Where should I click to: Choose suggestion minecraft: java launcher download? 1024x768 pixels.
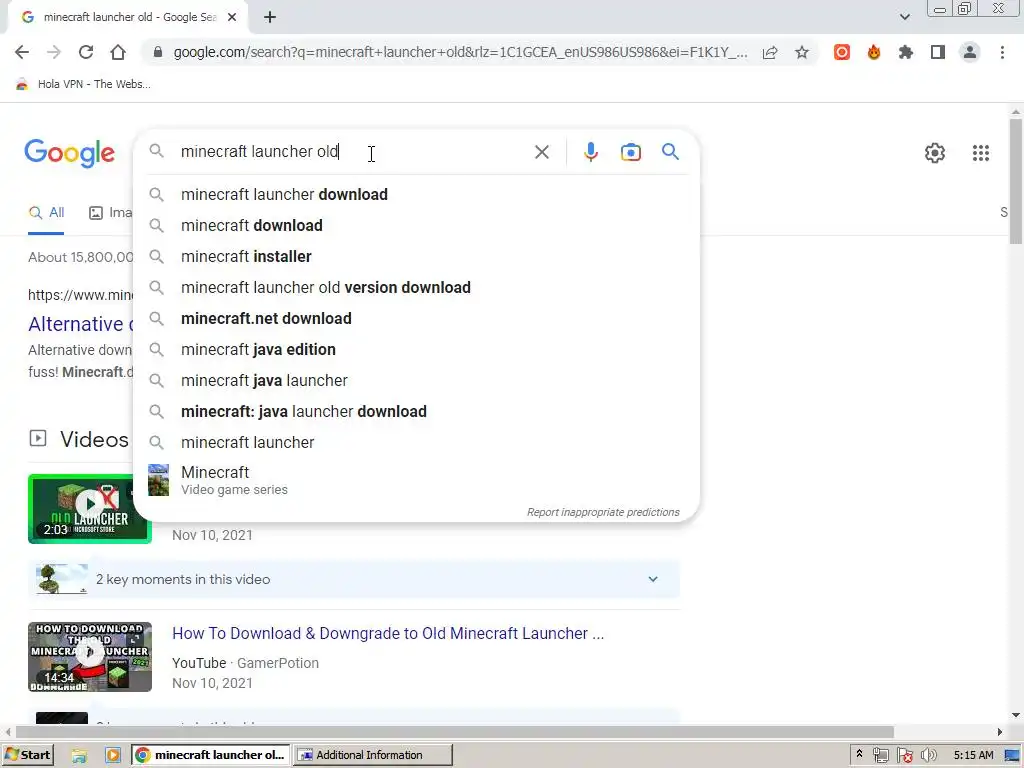[x=416, y=411]
